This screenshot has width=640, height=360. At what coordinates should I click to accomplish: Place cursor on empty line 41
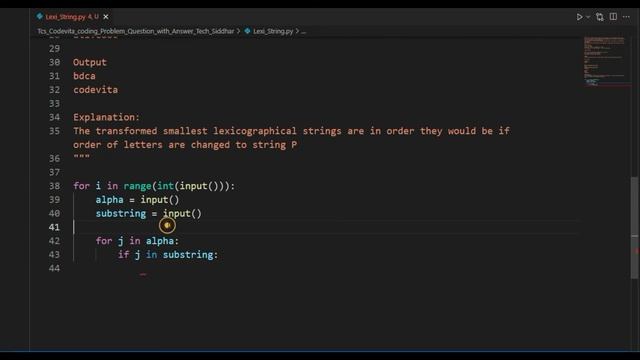point(326,227)
